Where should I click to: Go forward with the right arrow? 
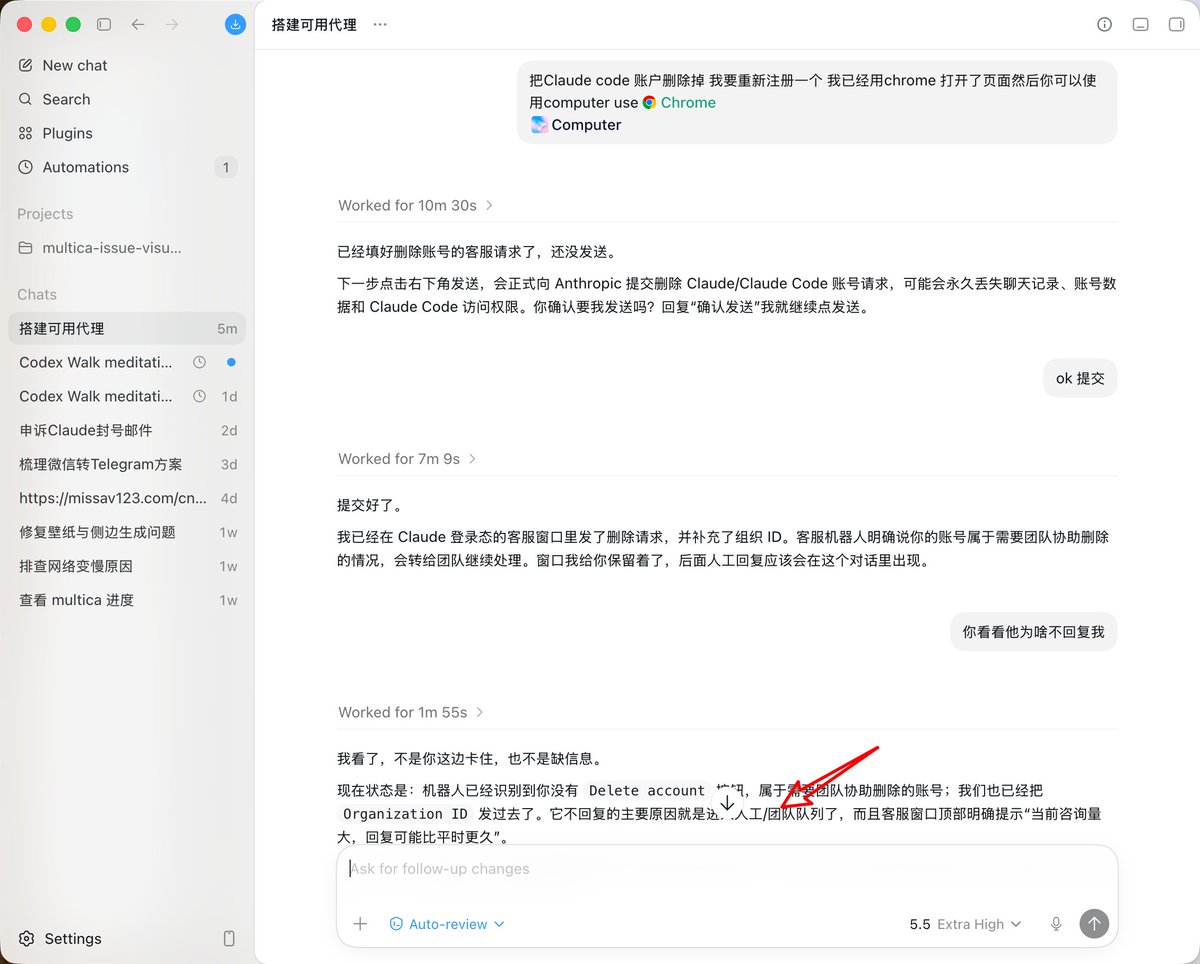[172, 24]
